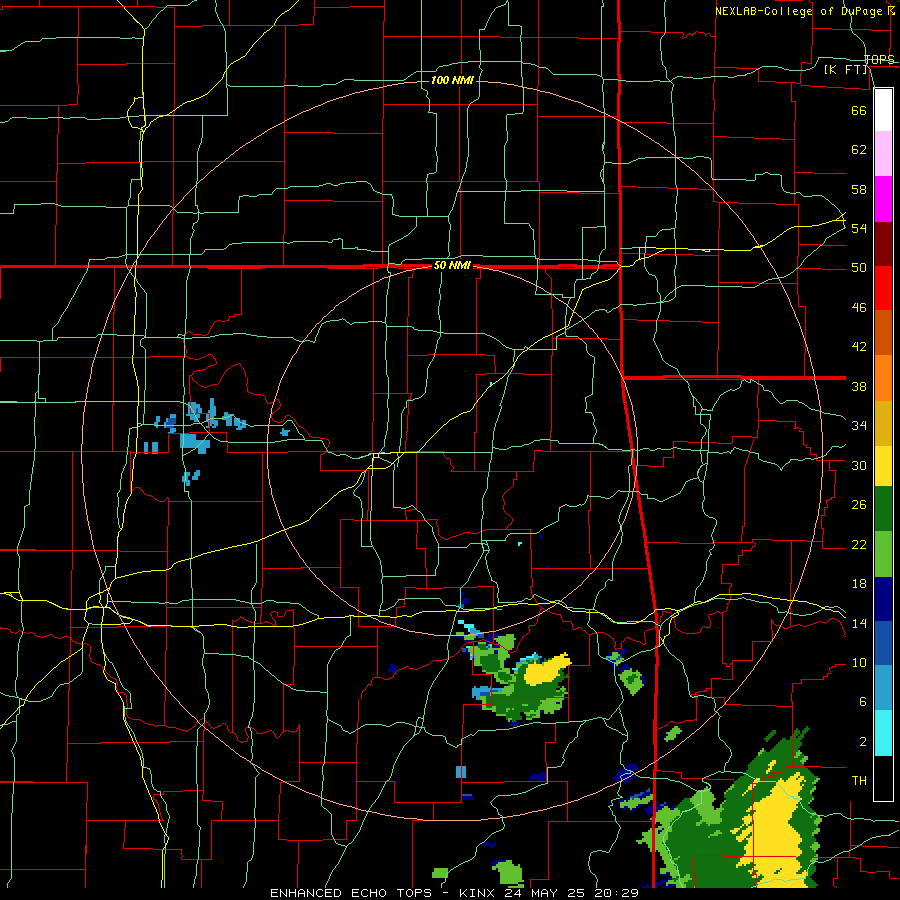
Task: Click the KINX radar site identifier
Action: 479,893
